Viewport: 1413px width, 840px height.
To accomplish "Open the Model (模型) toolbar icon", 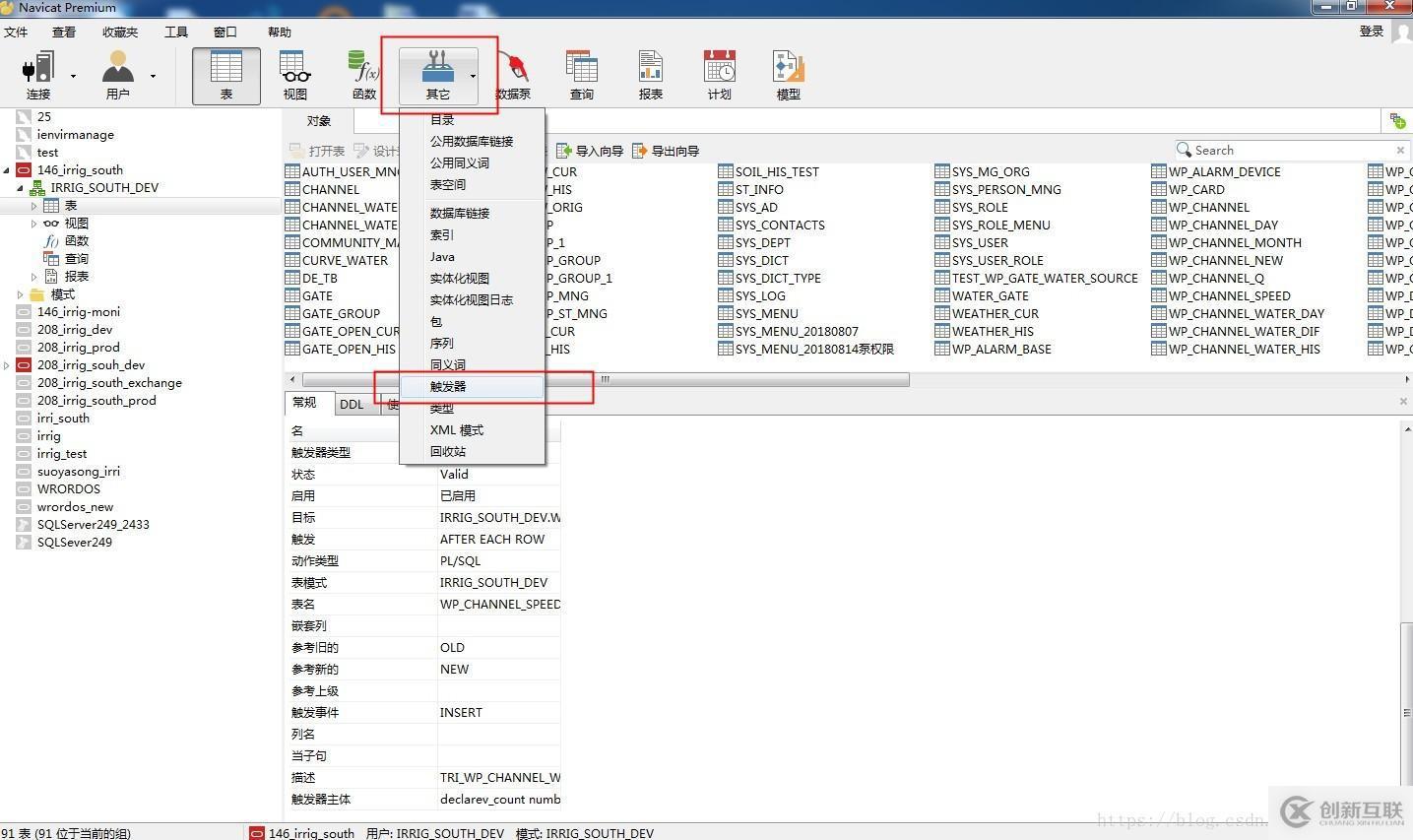I will coord(789,76).
